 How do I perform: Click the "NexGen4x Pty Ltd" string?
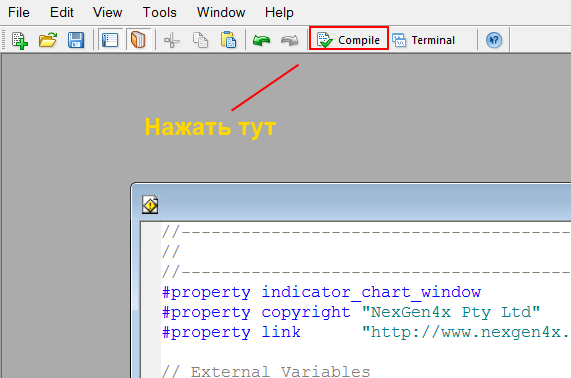coord(451,312)
